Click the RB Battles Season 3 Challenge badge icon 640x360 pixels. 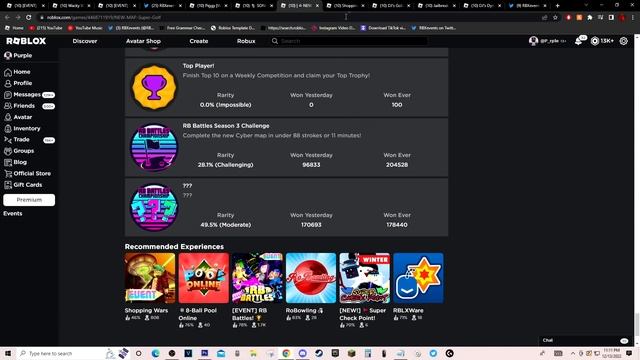coord(154,147)
